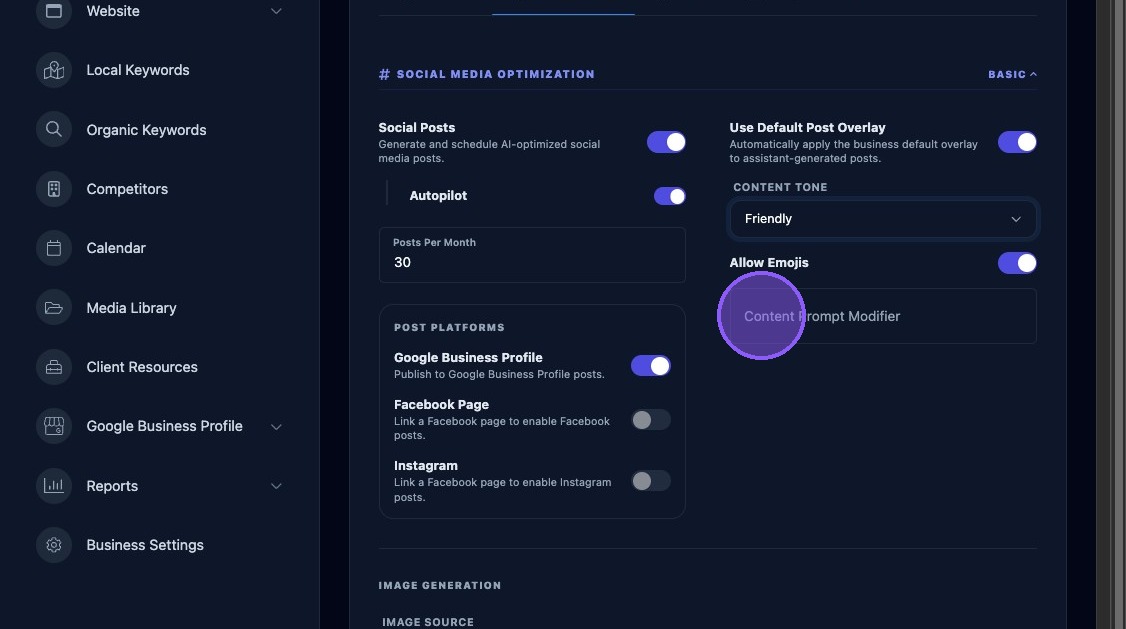Disable Google Business Profile posting toggle
The width and height of the screenshot is (1126, 629).
point(651,365)
